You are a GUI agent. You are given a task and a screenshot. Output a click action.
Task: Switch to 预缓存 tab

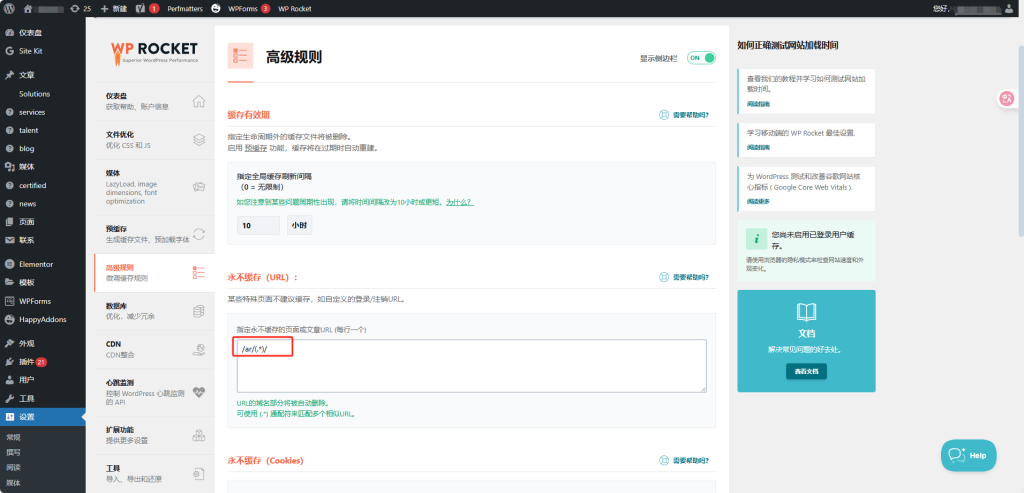click(x=154, y=234)
